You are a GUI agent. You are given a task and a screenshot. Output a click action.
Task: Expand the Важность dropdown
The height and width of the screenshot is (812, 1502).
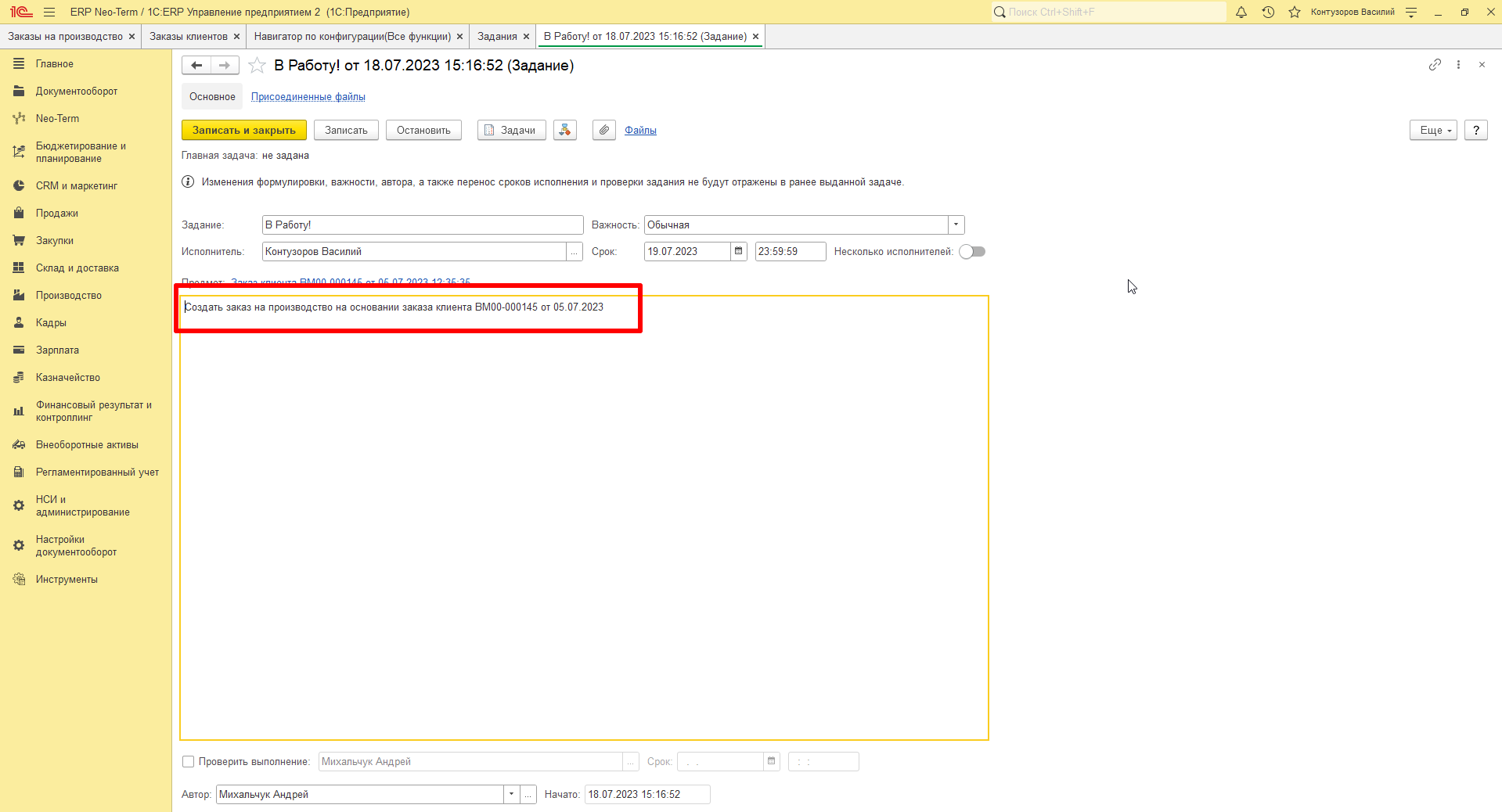click(956, 225)
